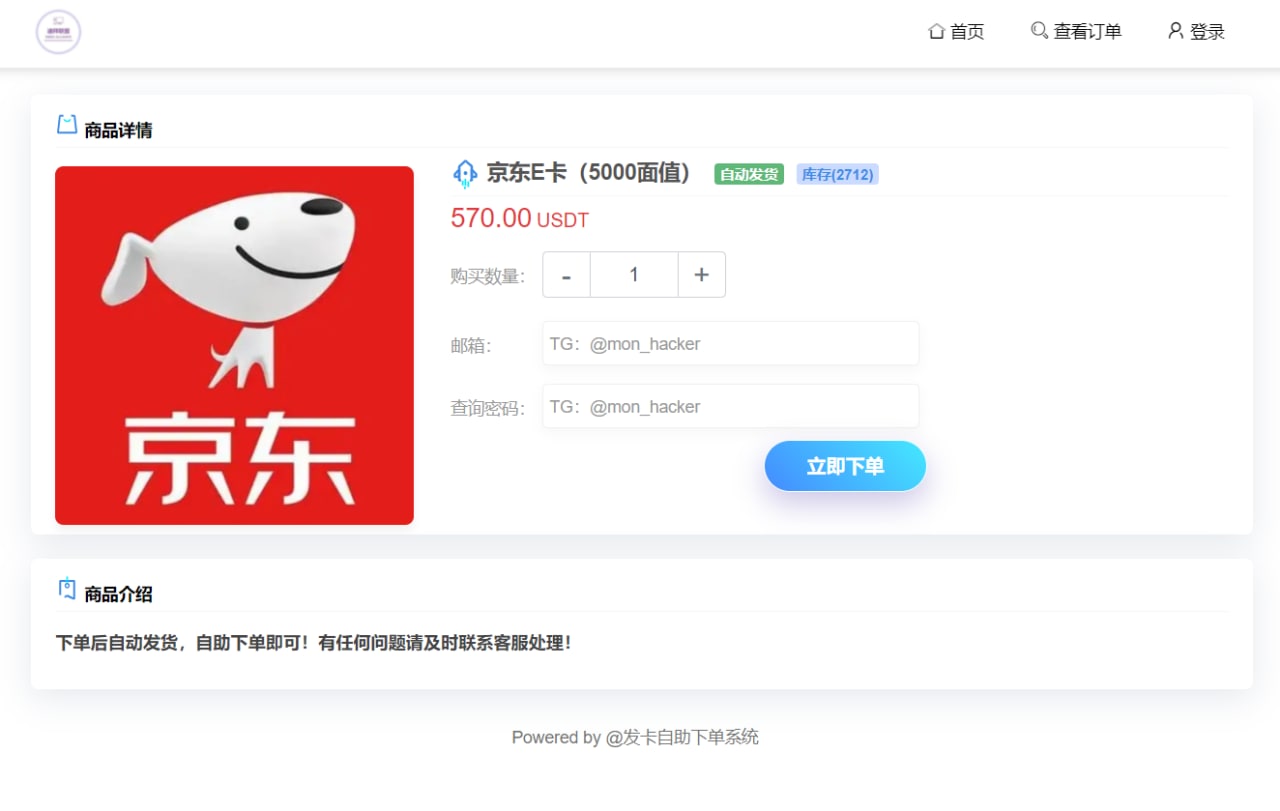Click the gift icon beside 商品介绍

coord(65,590)
